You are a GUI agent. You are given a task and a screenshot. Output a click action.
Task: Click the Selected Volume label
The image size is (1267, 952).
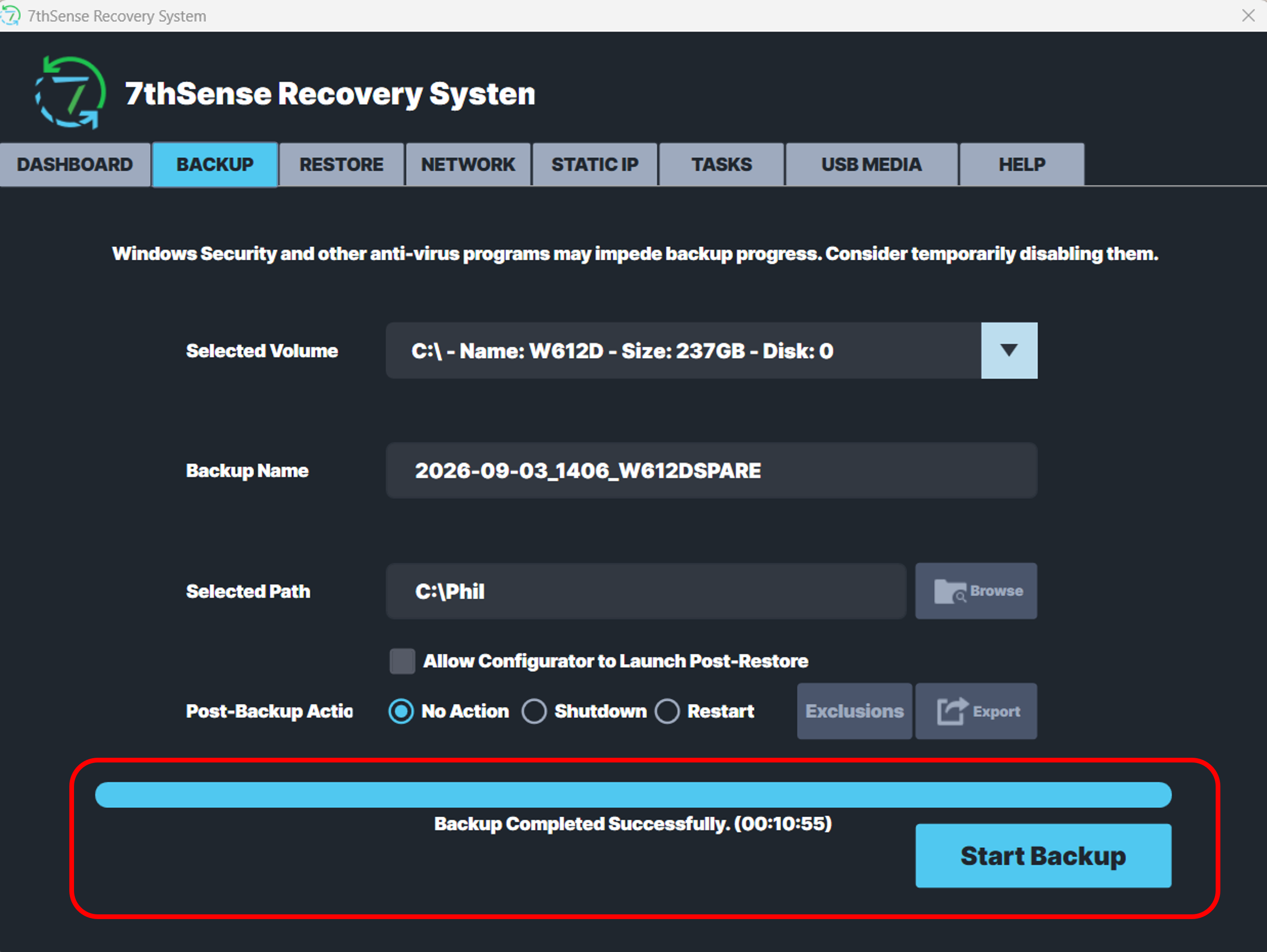(x=262, y=350)
